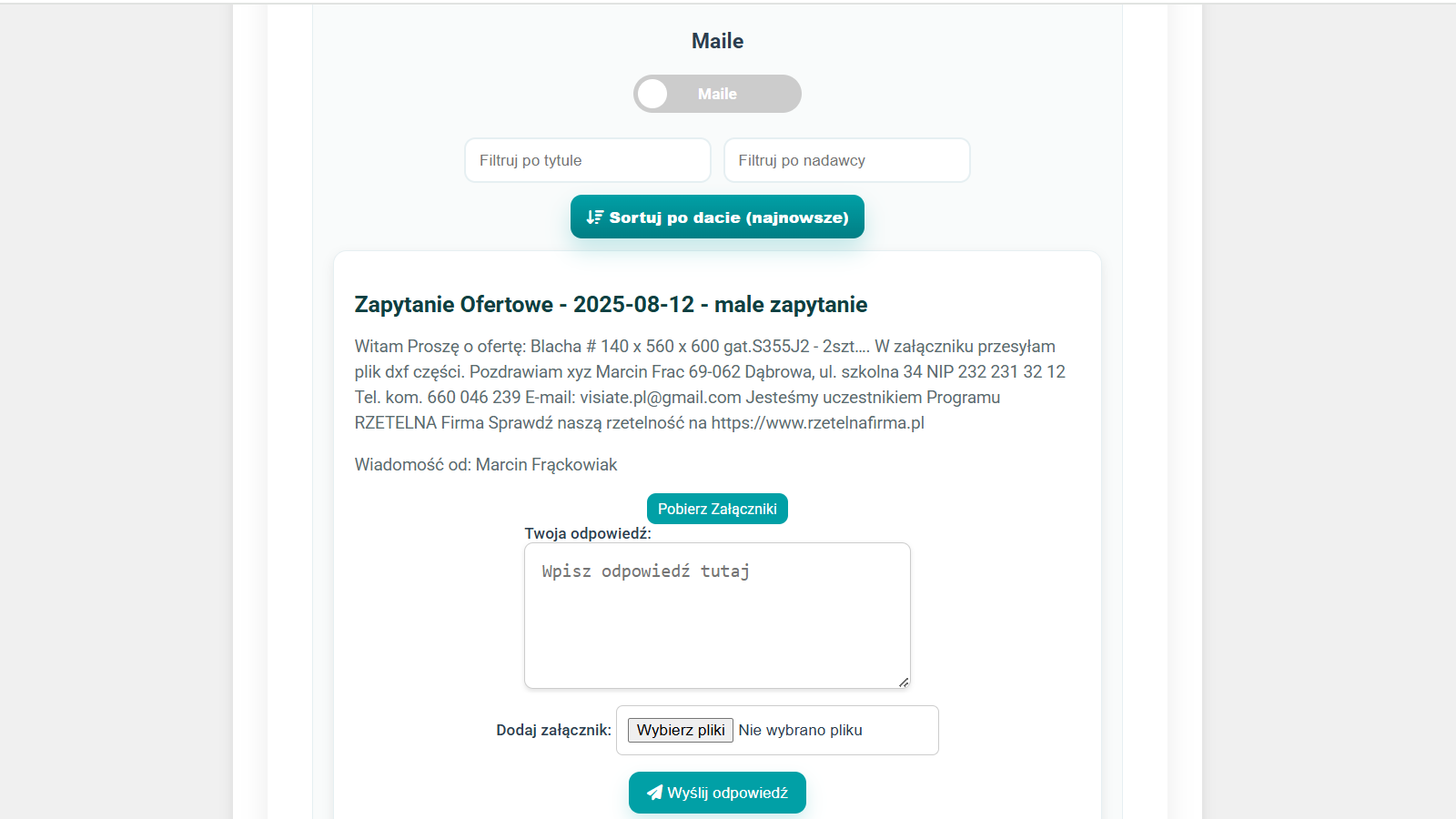Download attachments via Pobierz Załączniki
The image size is (1456, 819).
717,509
